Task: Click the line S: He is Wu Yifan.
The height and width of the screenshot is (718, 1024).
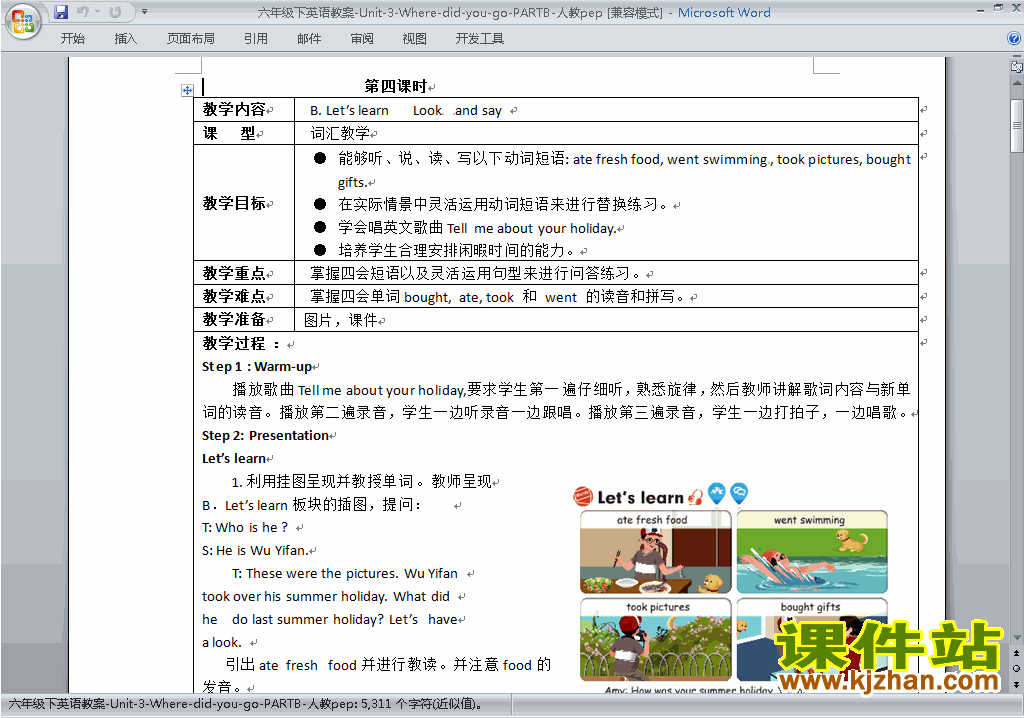Action: coord(255,550)
